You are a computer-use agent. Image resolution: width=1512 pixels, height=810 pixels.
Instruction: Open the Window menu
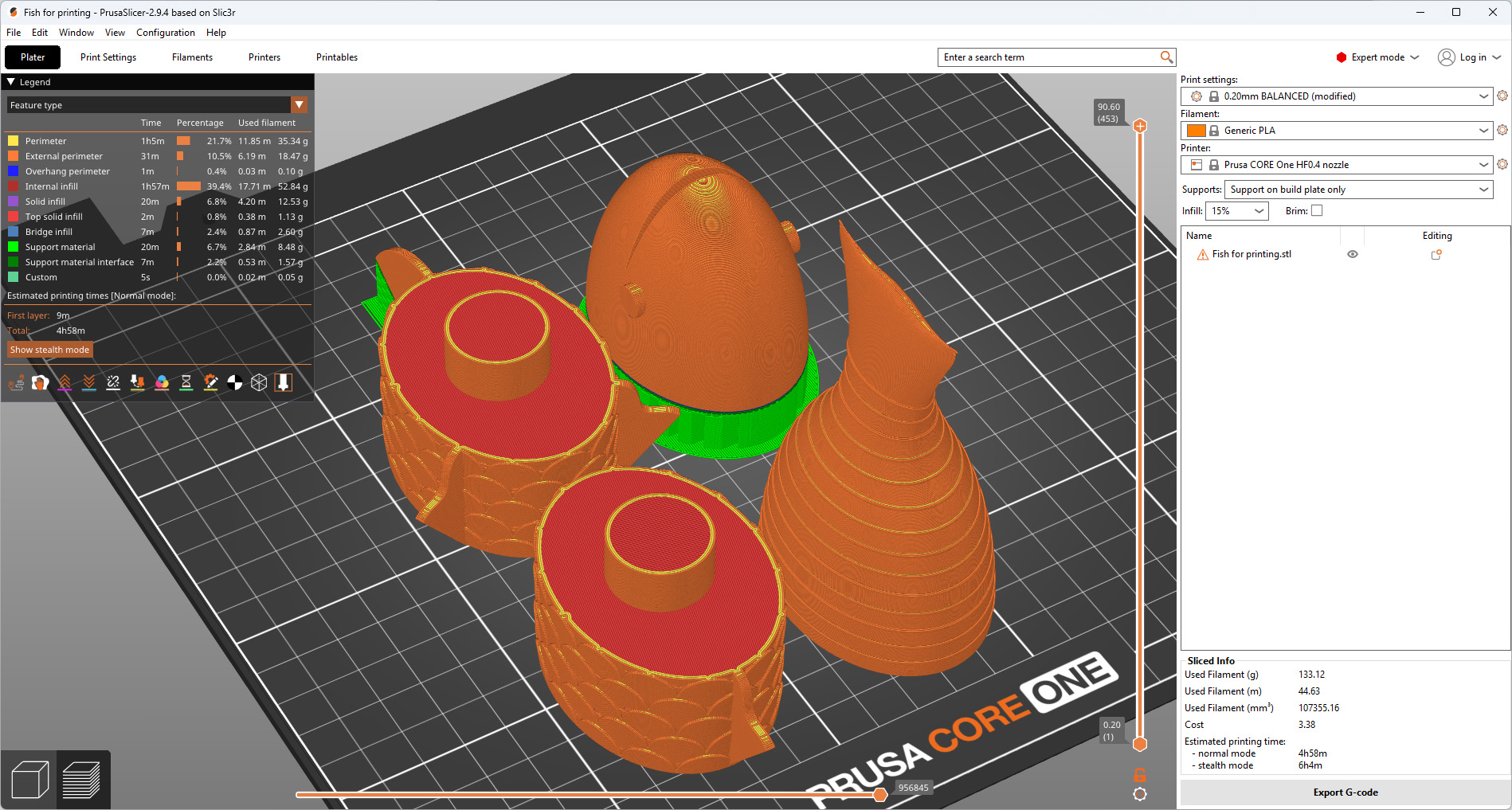[x=76, y=33]
